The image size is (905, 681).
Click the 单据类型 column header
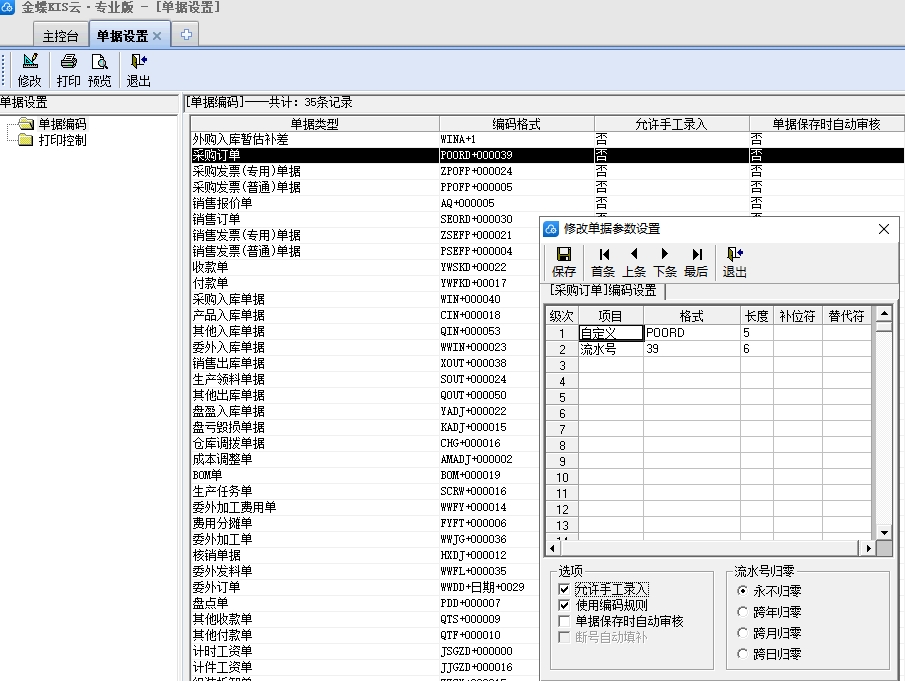coord(315,124)
